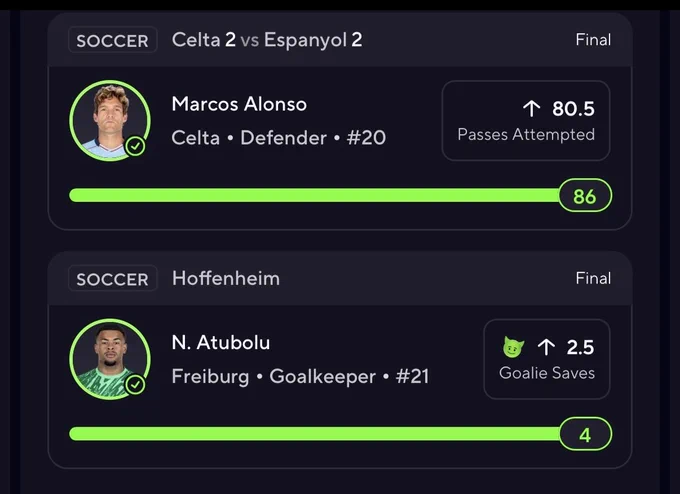Click the Marcos Alonso player name
This screenshot has height=494, width=680.
pyautogui.click(x=239, y=104)
